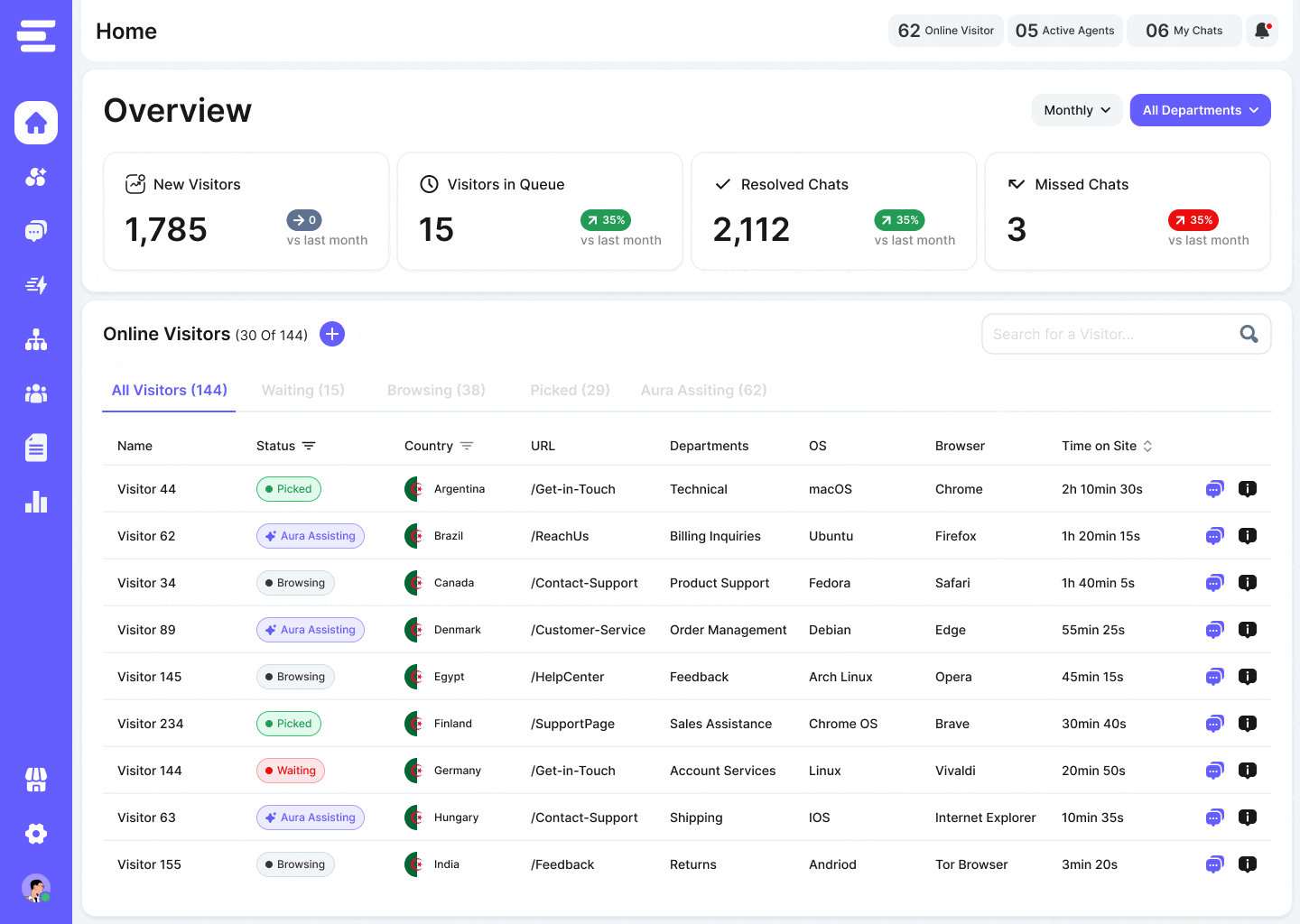Open the bar chart reports icon

[36, 502]
